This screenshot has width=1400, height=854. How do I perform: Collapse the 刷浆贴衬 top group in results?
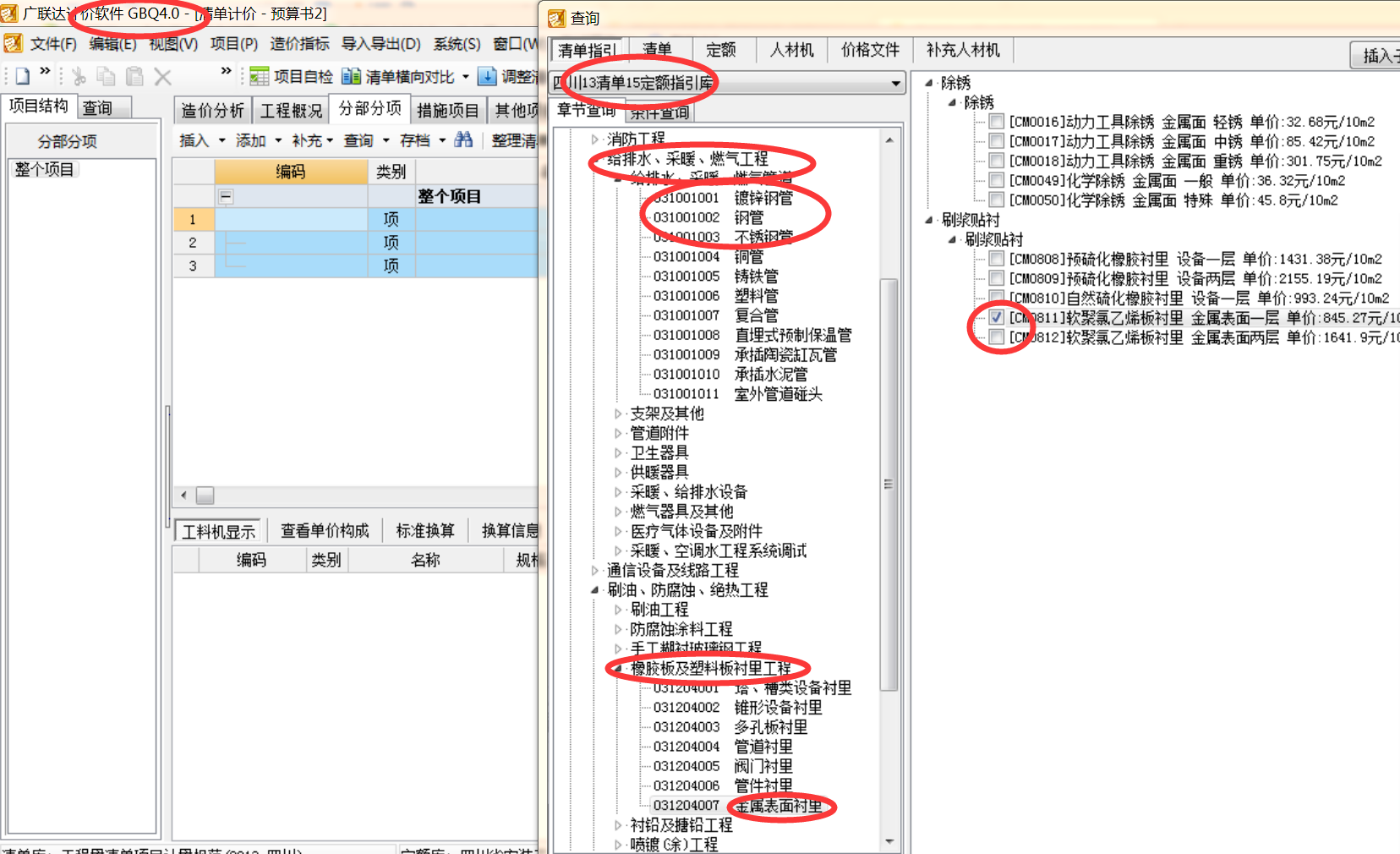[929, 220]
